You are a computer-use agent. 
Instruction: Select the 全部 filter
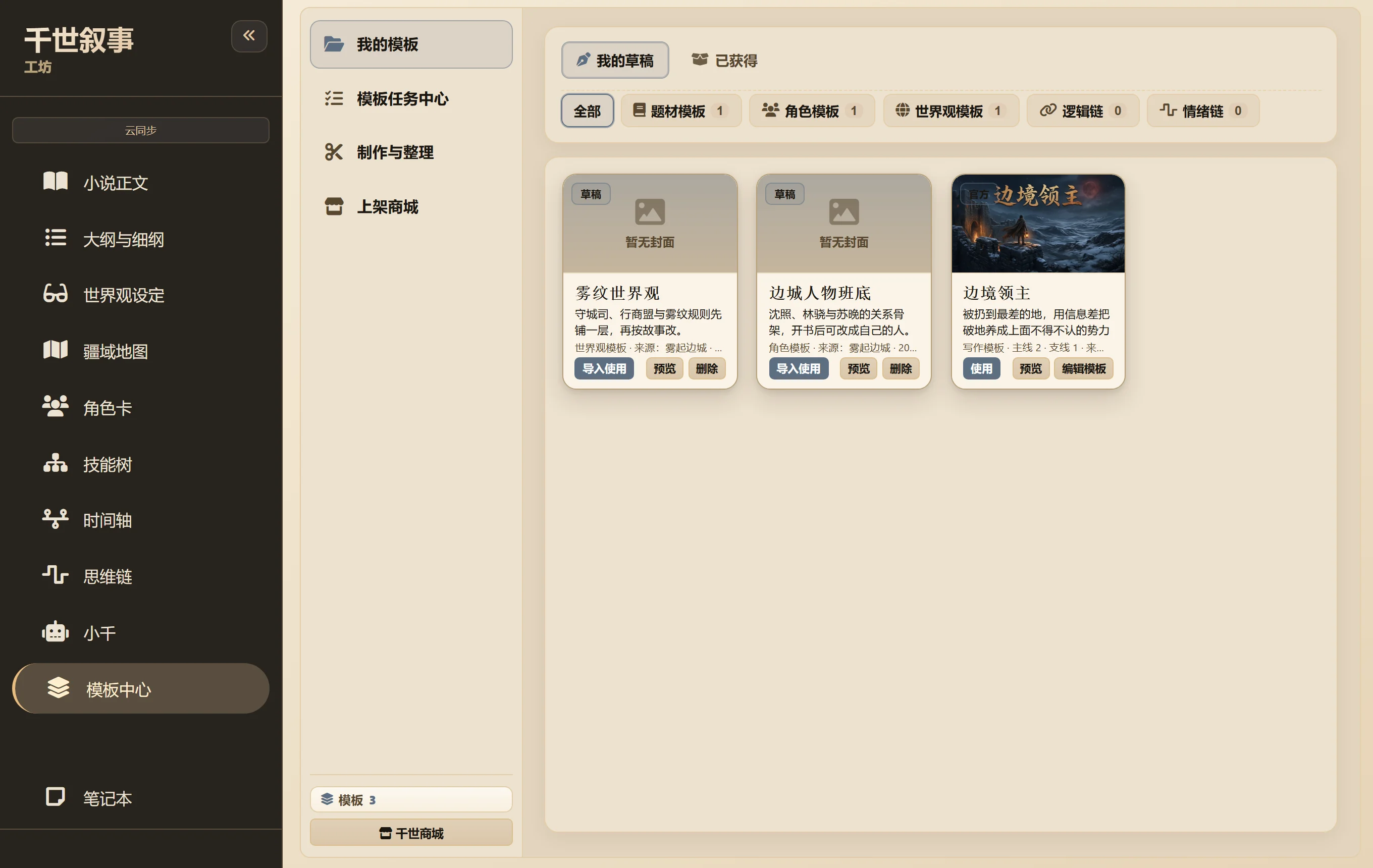click(587, 111)
